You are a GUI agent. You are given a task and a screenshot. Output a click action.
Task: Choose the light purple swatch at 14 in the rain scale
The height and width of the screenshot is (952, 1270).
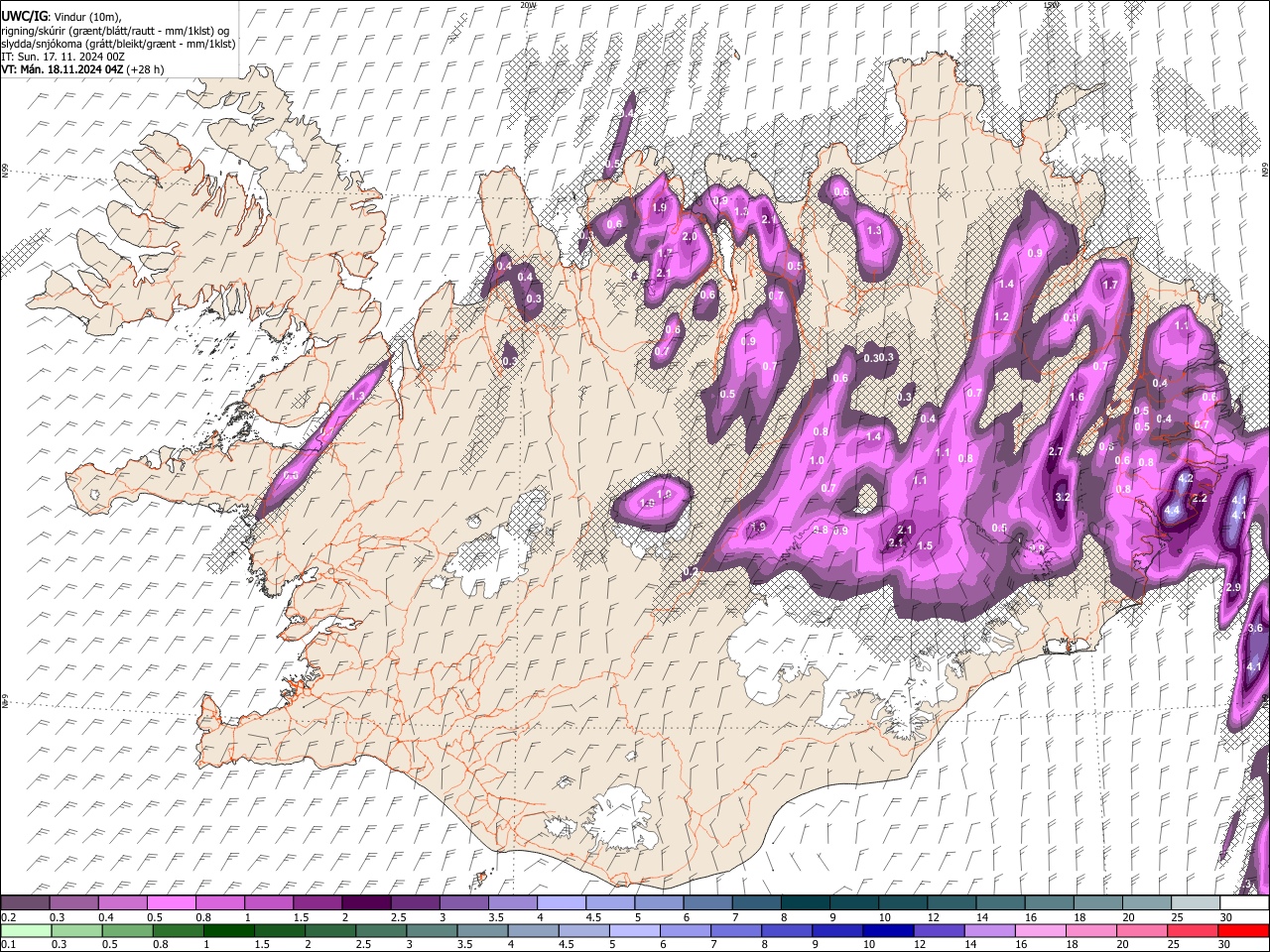988,930
